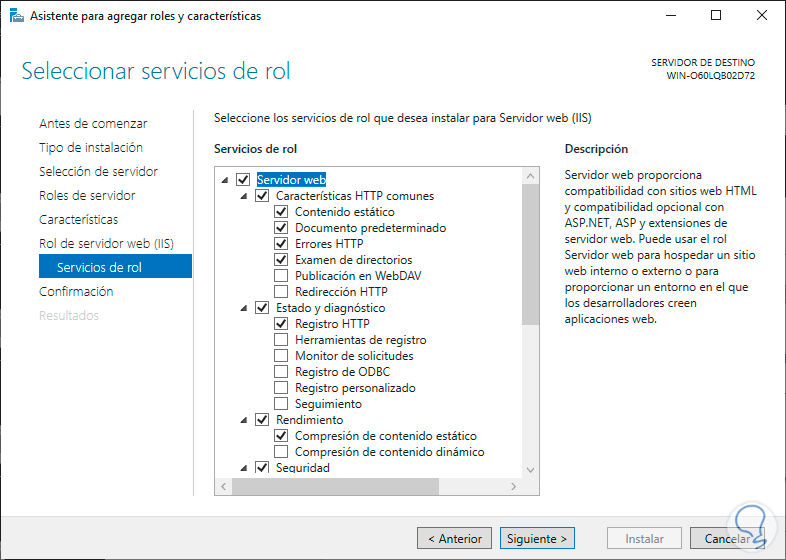Check Registro de ODBC checkbox
Screen dimensions: 786x560
[x=281, y=372]
